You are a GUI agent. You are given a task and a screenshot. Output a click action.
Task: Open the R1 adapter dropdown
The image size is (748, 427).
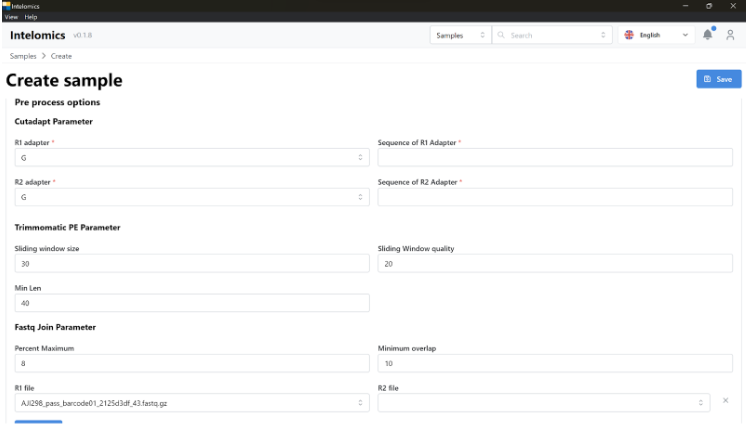(x=192, y=157)
